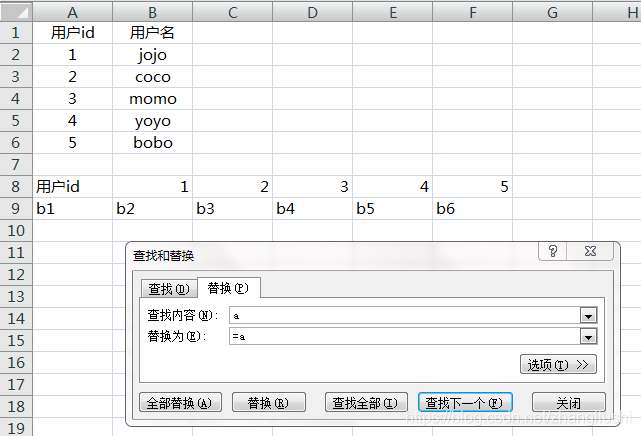The width and height of the screenshot is (641, 436).
Task: Click cell A4 containing 3
Action: click(x=72, y=99)
